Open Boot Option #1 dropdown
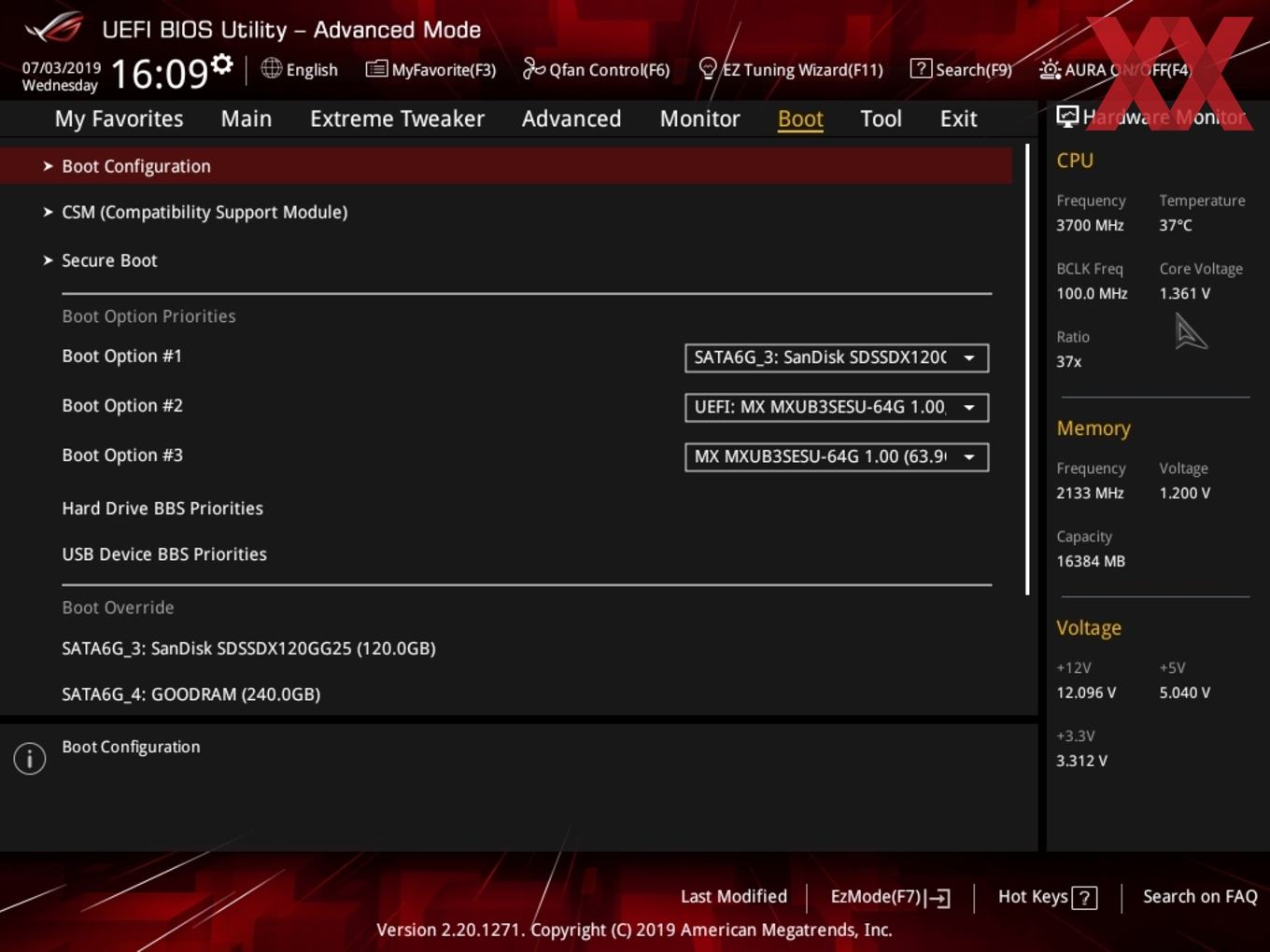Screen dimensions: 1270x952 pos(837,357)
